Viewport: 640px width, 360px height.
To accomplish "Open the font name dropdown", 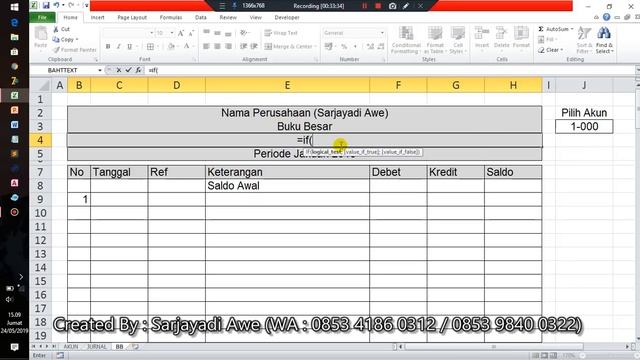I will point(151,33).
